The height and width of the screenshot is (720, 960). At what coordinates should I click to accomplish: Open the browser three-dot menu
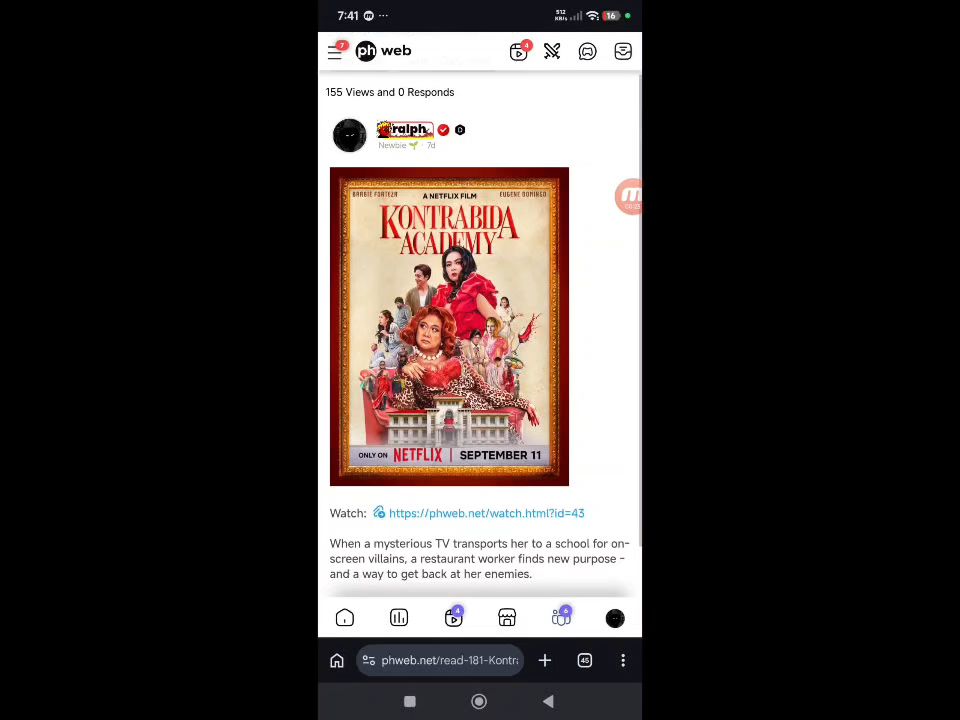623,661
